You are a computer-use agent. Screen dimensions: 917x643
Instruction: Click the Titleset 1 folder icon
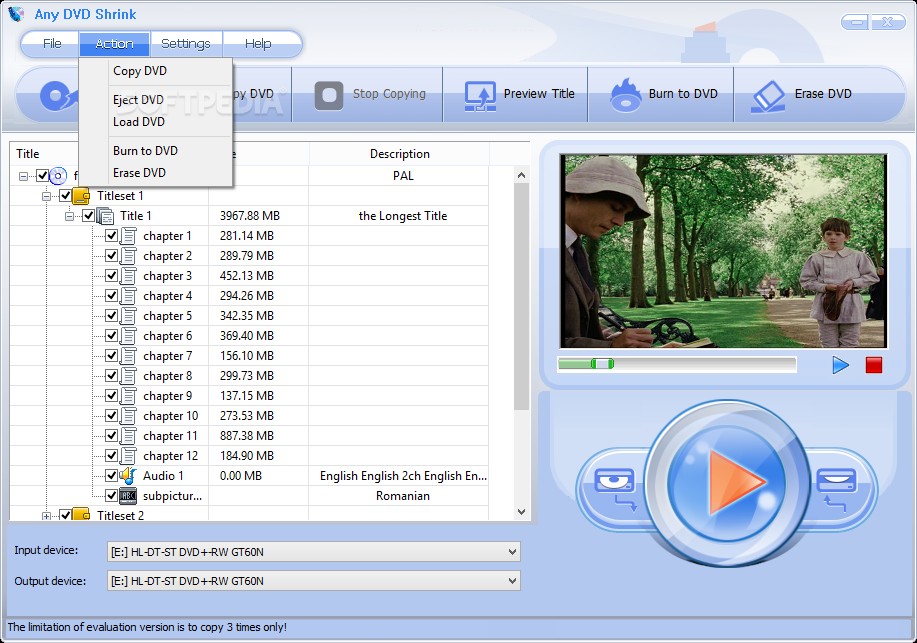(x=81, y=195)
